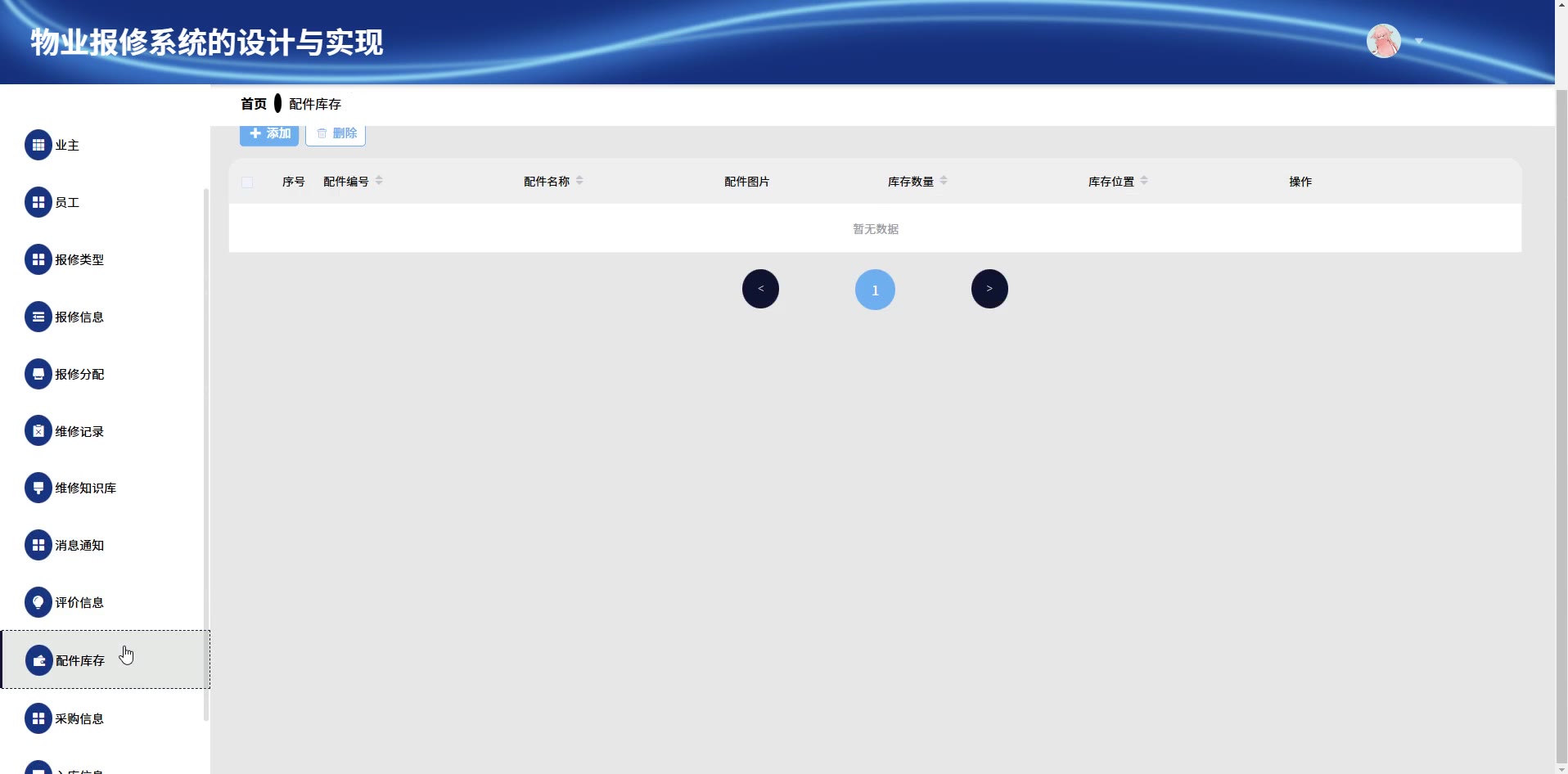Click the clipboard icon for 维修记录
This screenshot has height=774, width=1568.
pyautogui.click(x=38, y=431)
